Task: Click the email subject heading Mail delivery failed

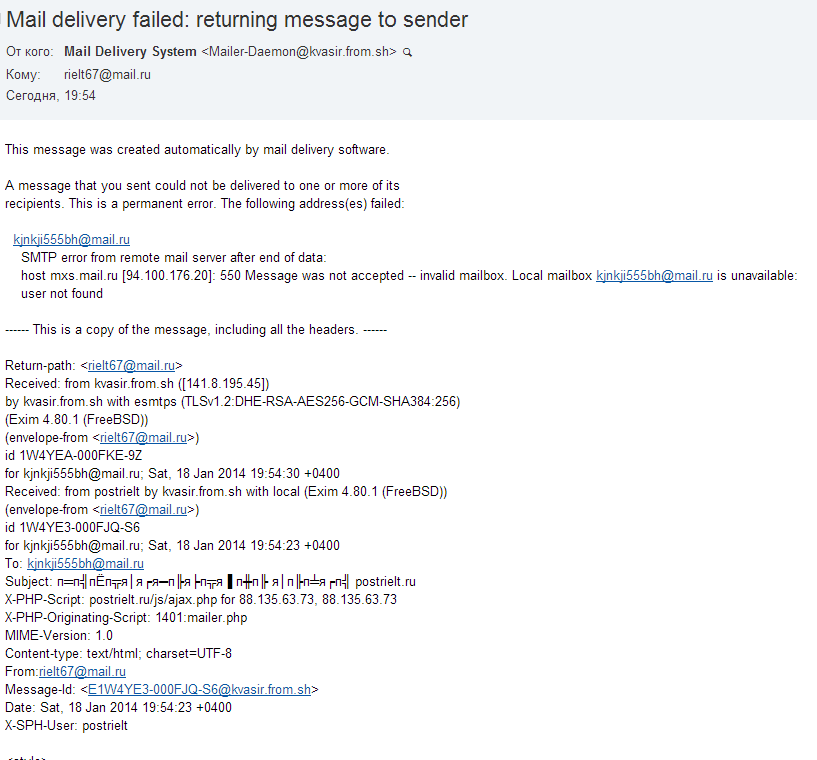Action: click(237, 20)
